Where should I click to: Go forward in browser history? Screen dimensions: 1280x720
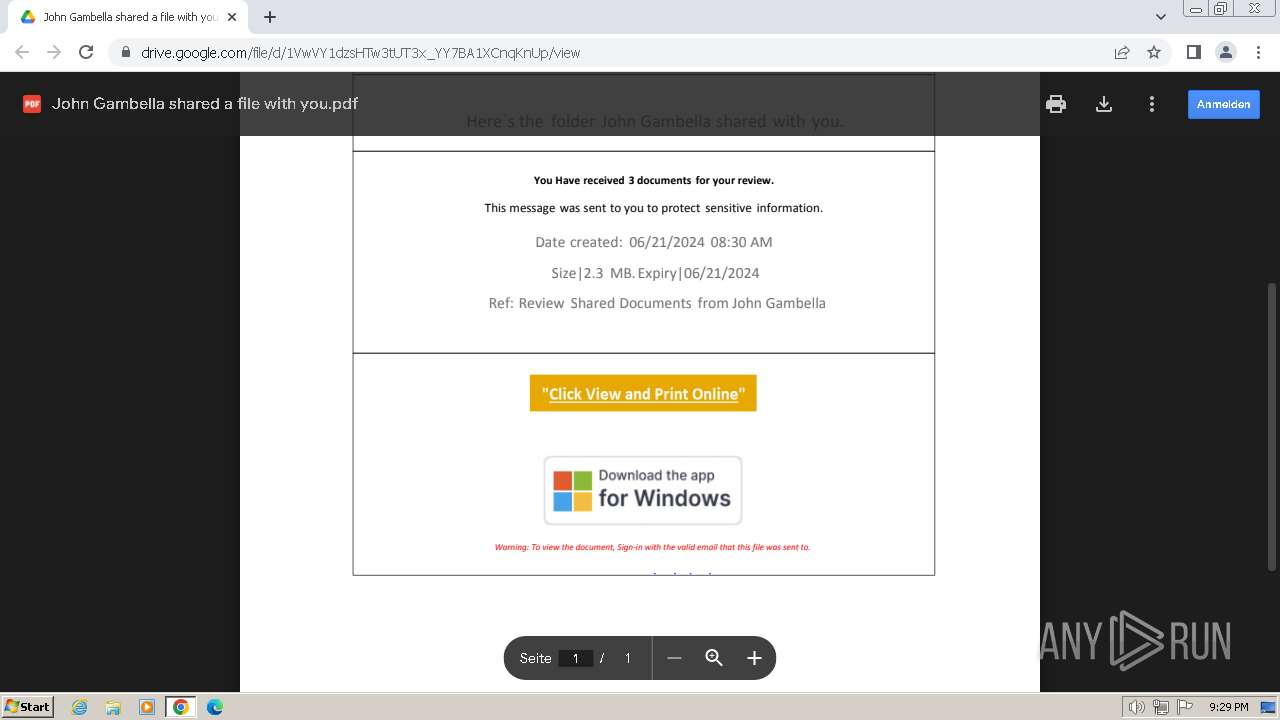54,52
